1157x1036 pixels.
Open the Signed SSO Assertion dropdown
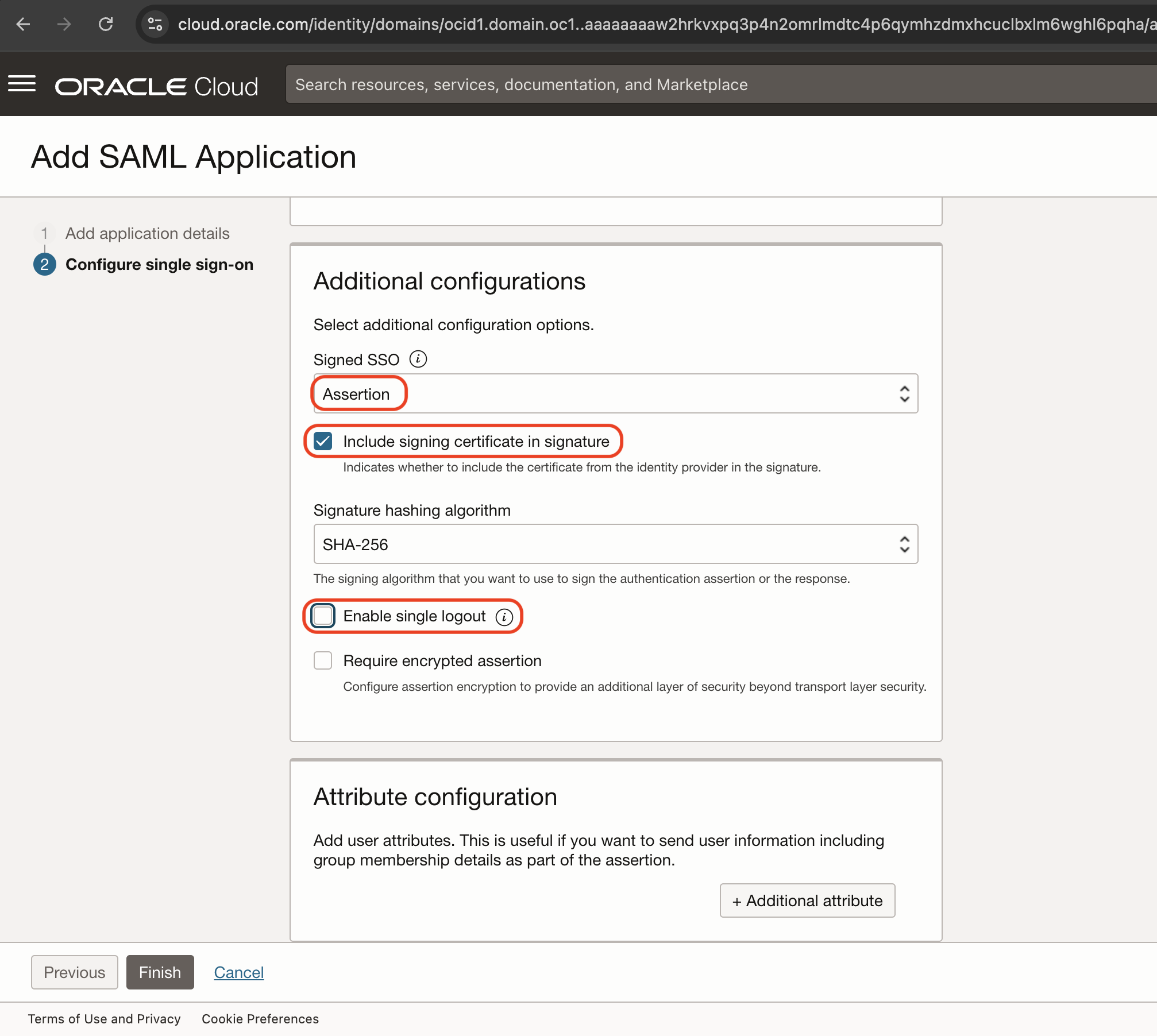(615, 394)
